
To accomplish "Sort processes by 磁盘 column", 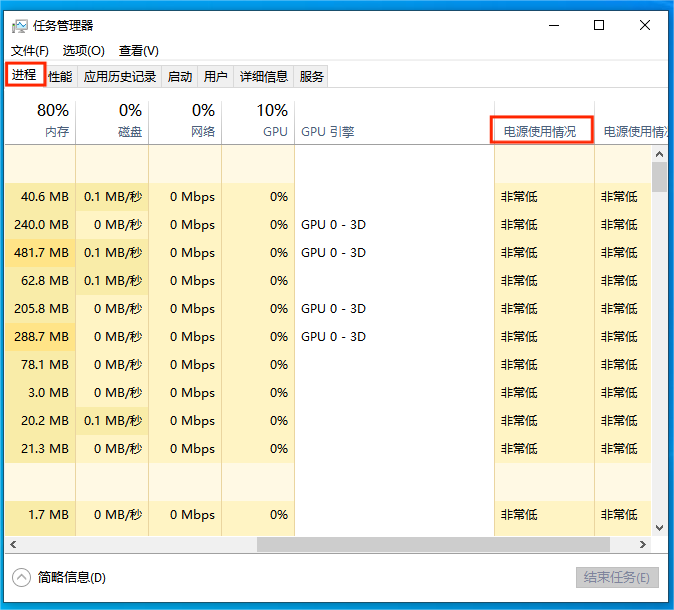I will click(112, 121).
